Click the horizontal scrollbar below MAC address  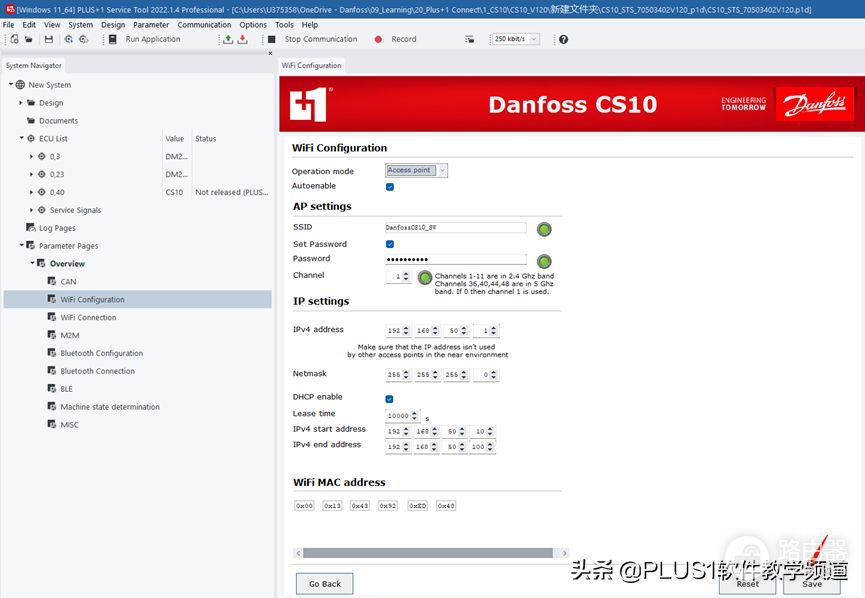click(x=428, y=553)
